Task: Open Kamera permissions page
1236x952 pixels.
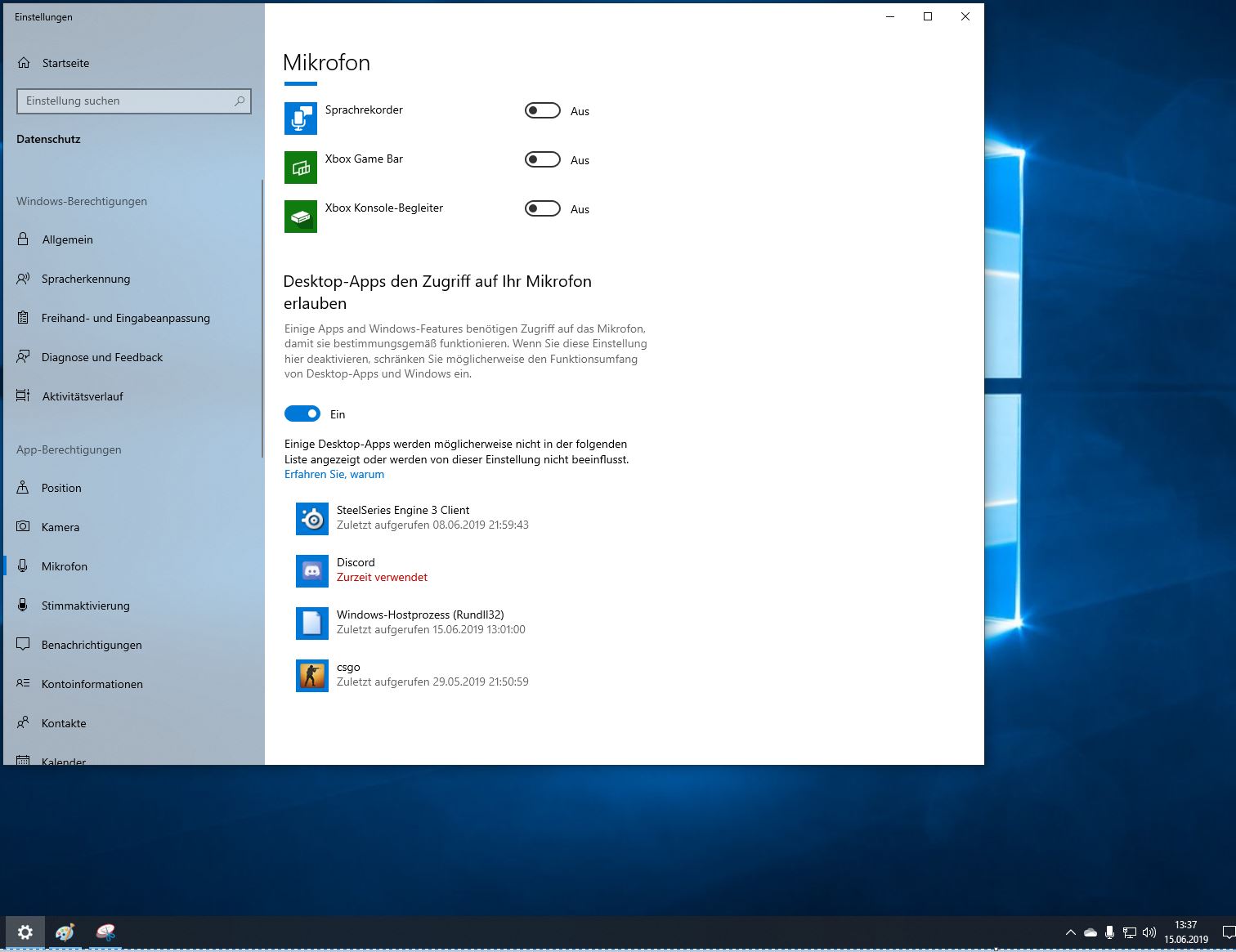Action: point(132,527)
